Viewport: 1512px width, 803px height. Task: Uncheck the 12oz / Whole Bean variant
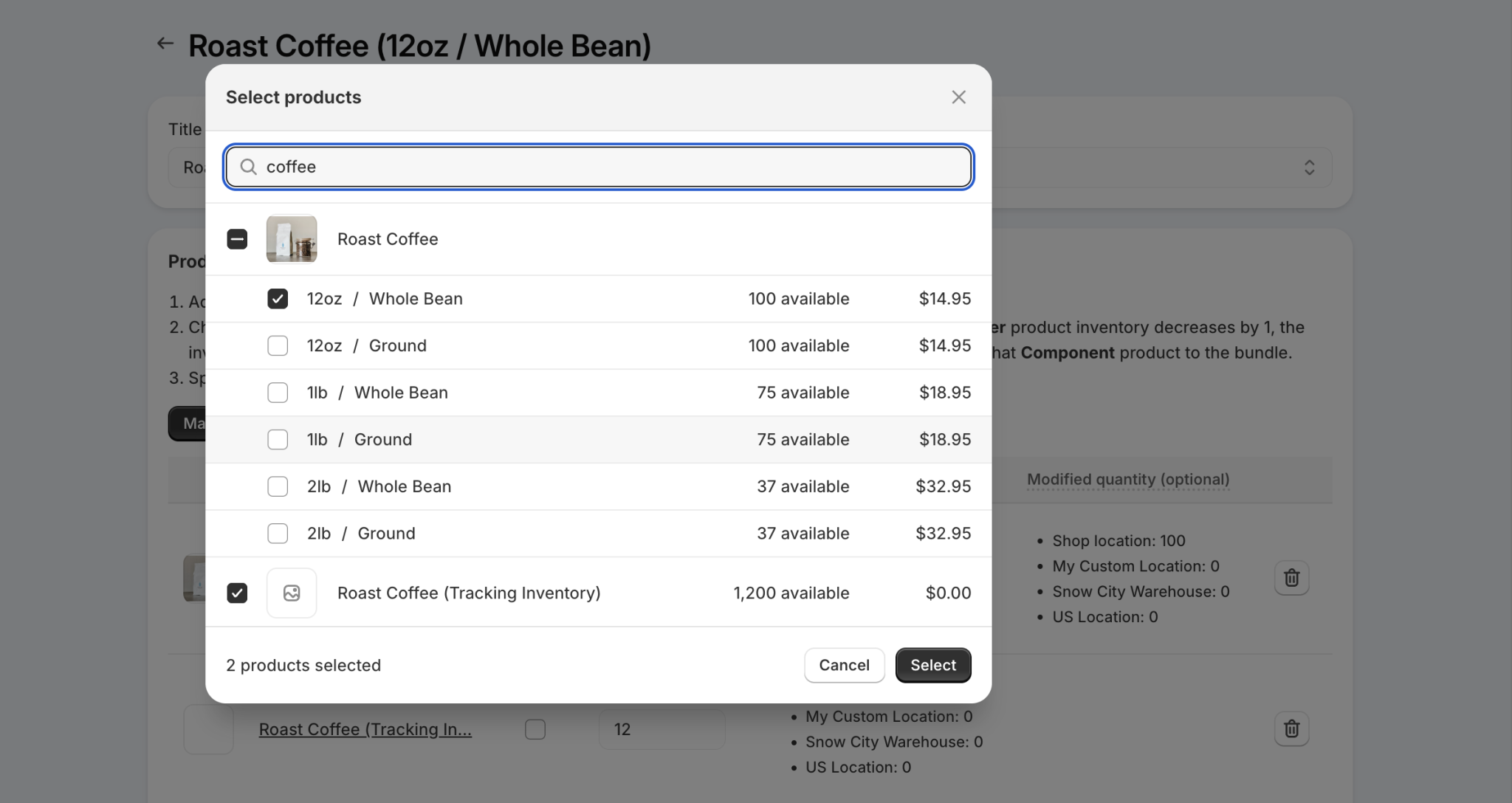(278, 298)
